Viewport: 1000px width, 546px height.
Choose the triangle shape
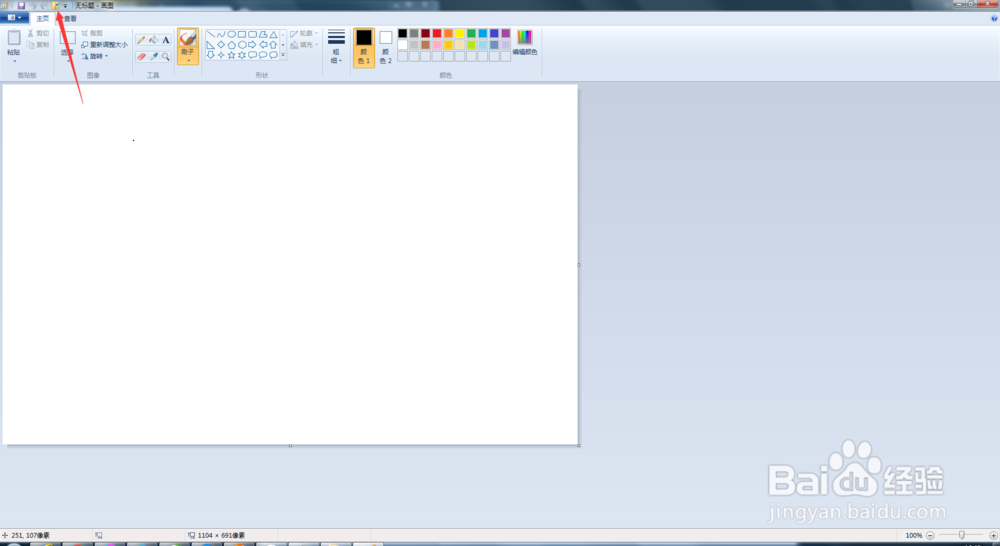[273, 34]
